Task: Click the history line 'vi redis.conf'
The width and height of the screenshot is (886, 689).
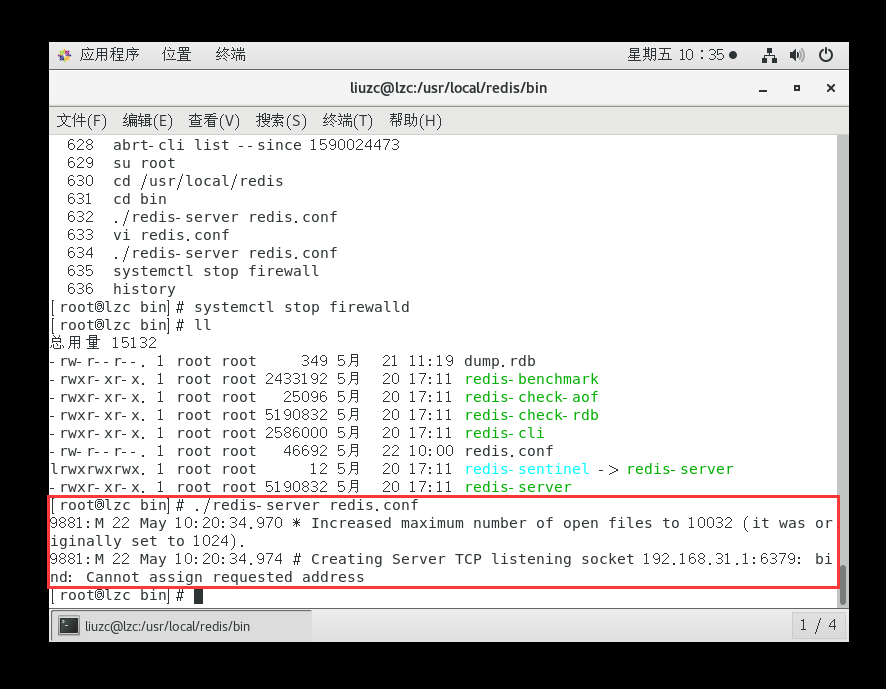Action: [171, 235]
